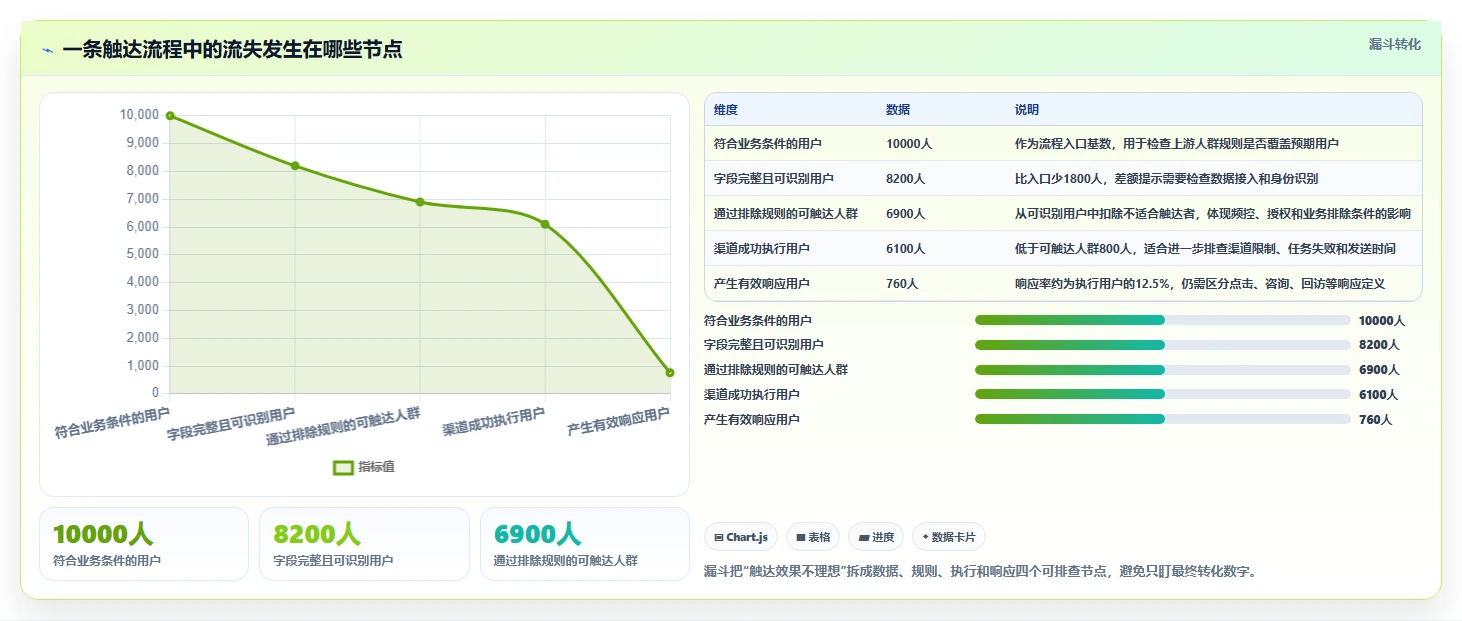Click the progress bar for 字段完整且可识别用户
This screenshot has width=1462, height=621.
coord(1162,345)
